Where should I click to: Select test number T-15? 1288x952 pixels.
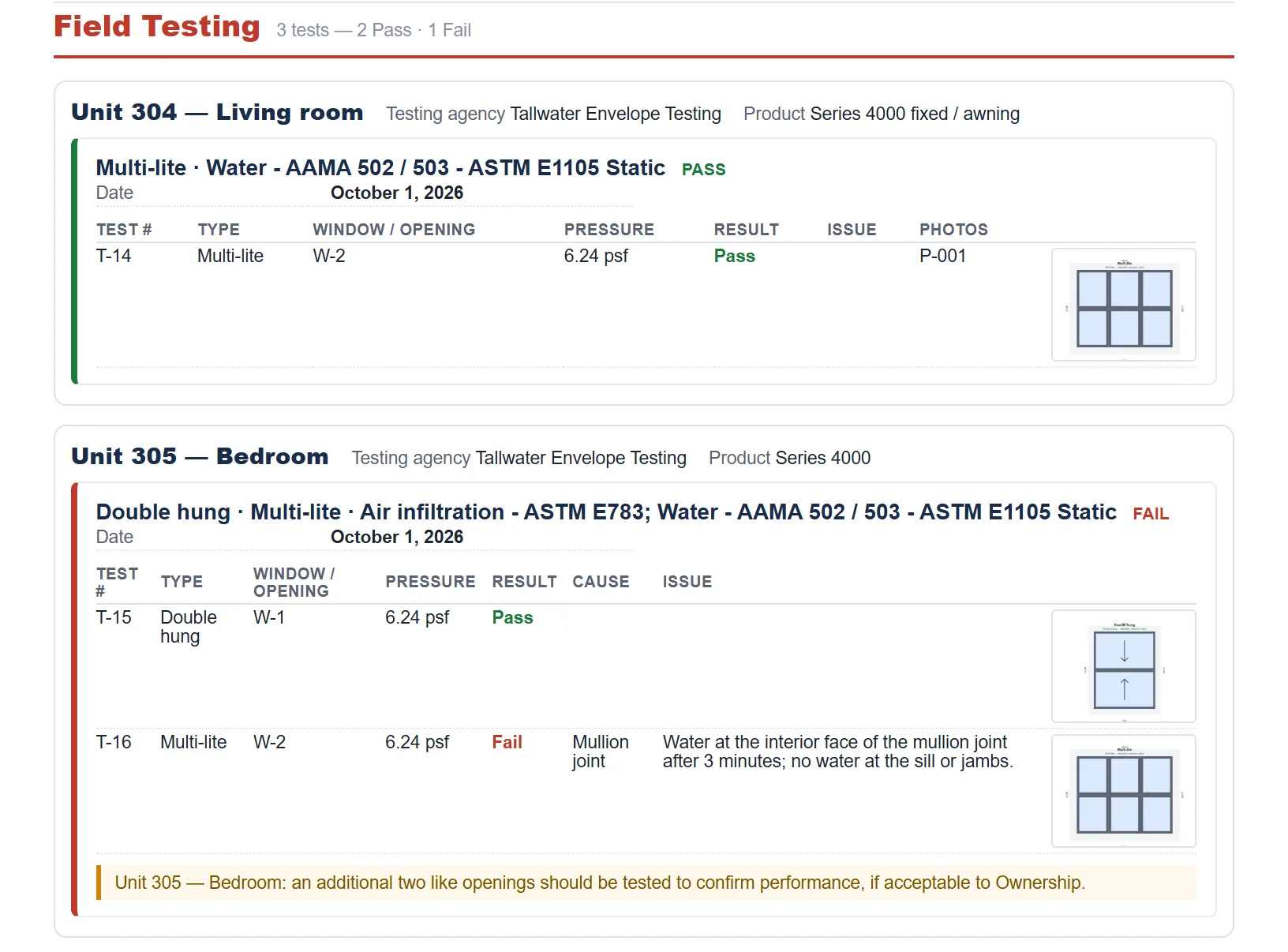click(x=114, y=617)
